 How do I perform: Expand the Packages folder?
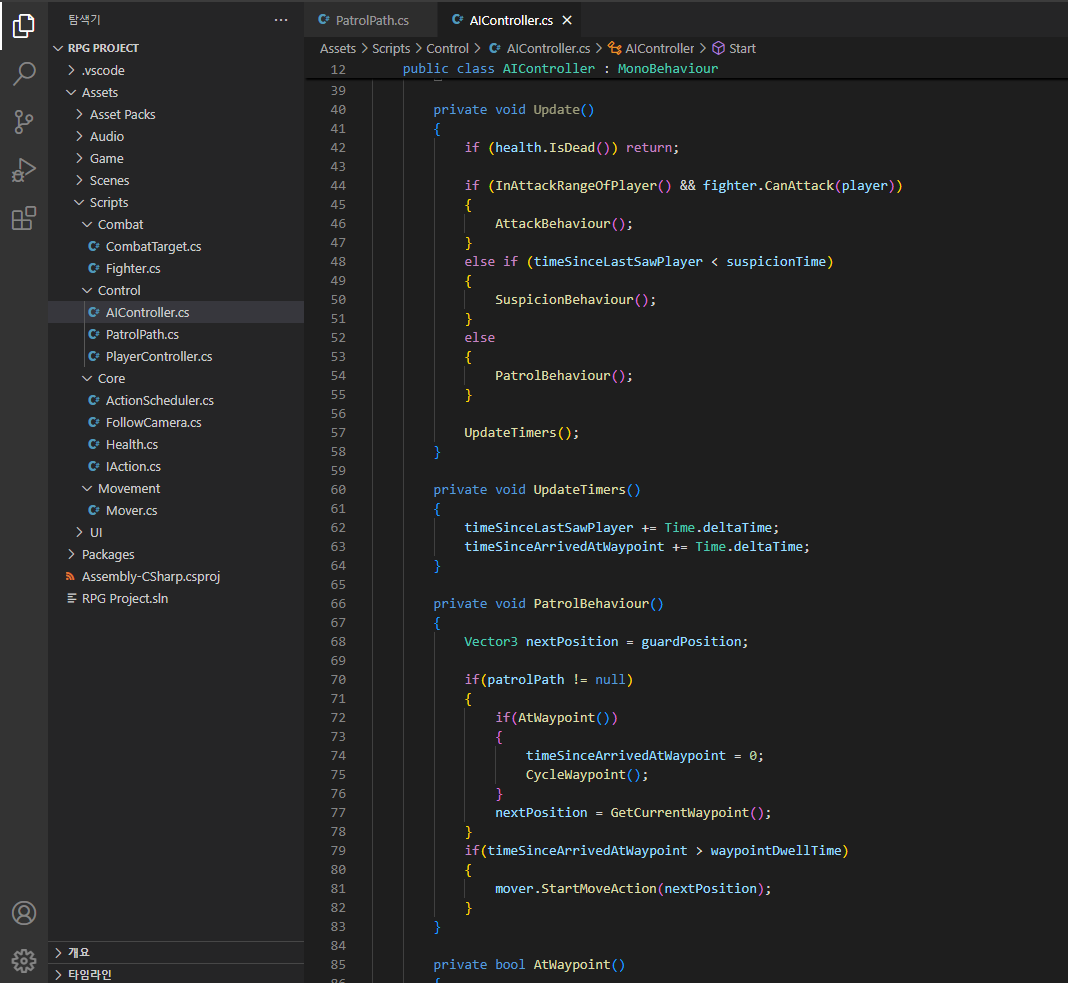[x=108, y=554]
